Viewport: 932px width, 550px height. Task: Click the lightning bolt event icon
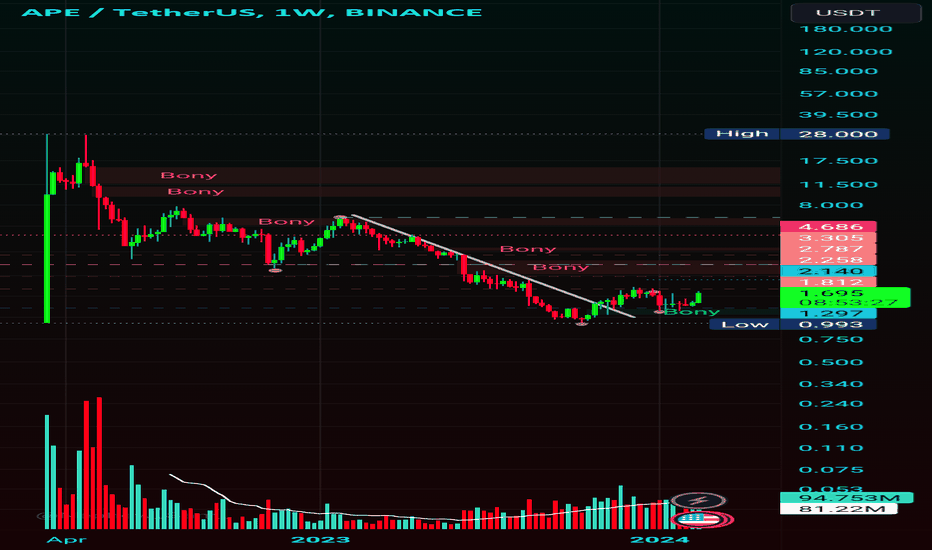pos(698,501)
